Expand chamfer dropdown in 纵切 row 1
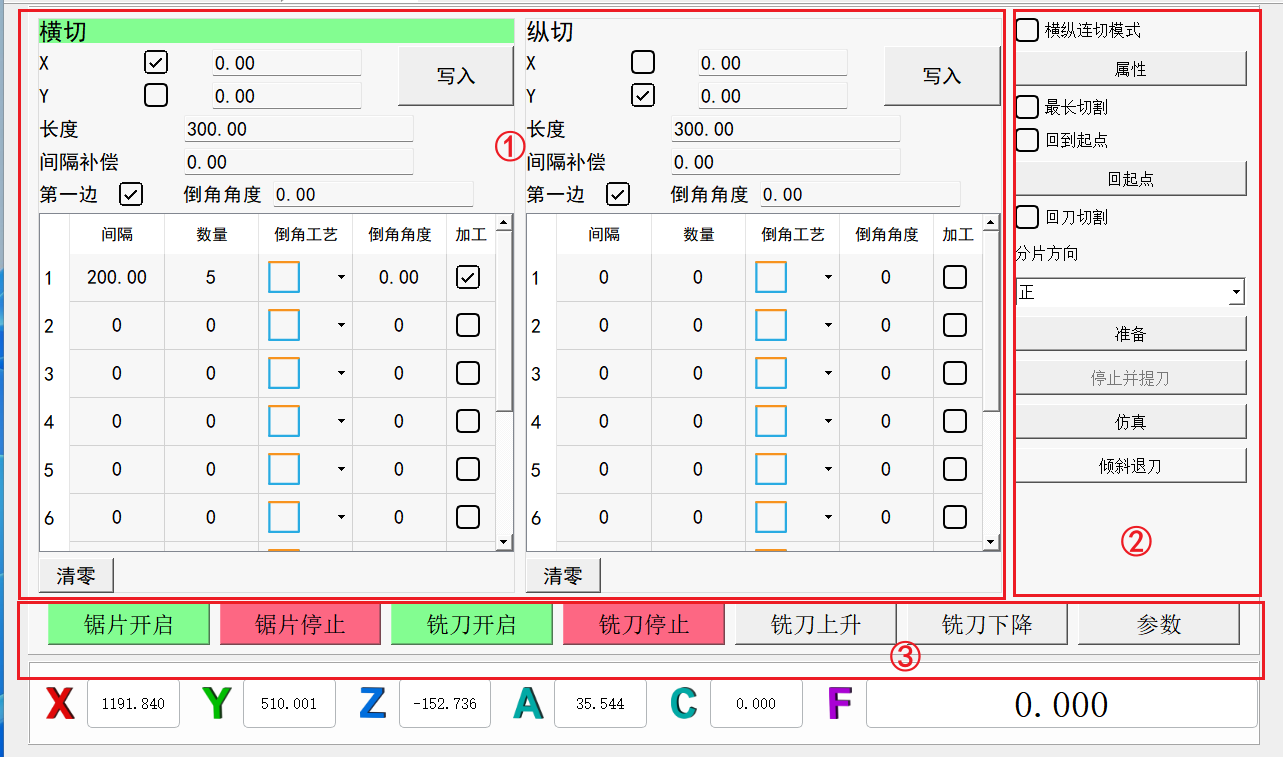This screenshot has height=757, width=1283. pos(828,278)
